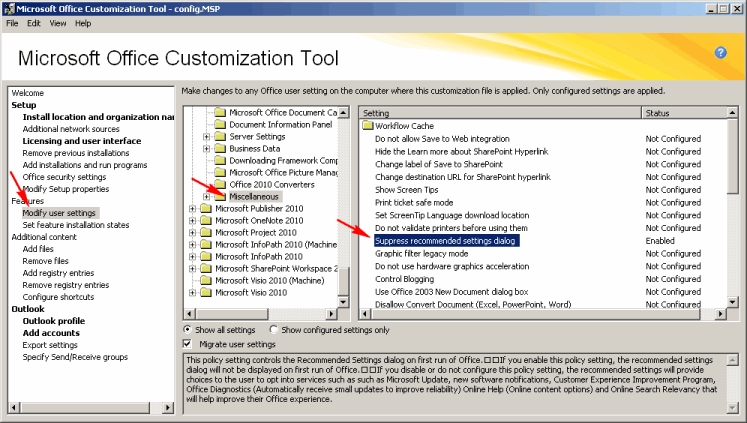Click the Microsoft Publisher 2010 folder icon

(206, 209)
